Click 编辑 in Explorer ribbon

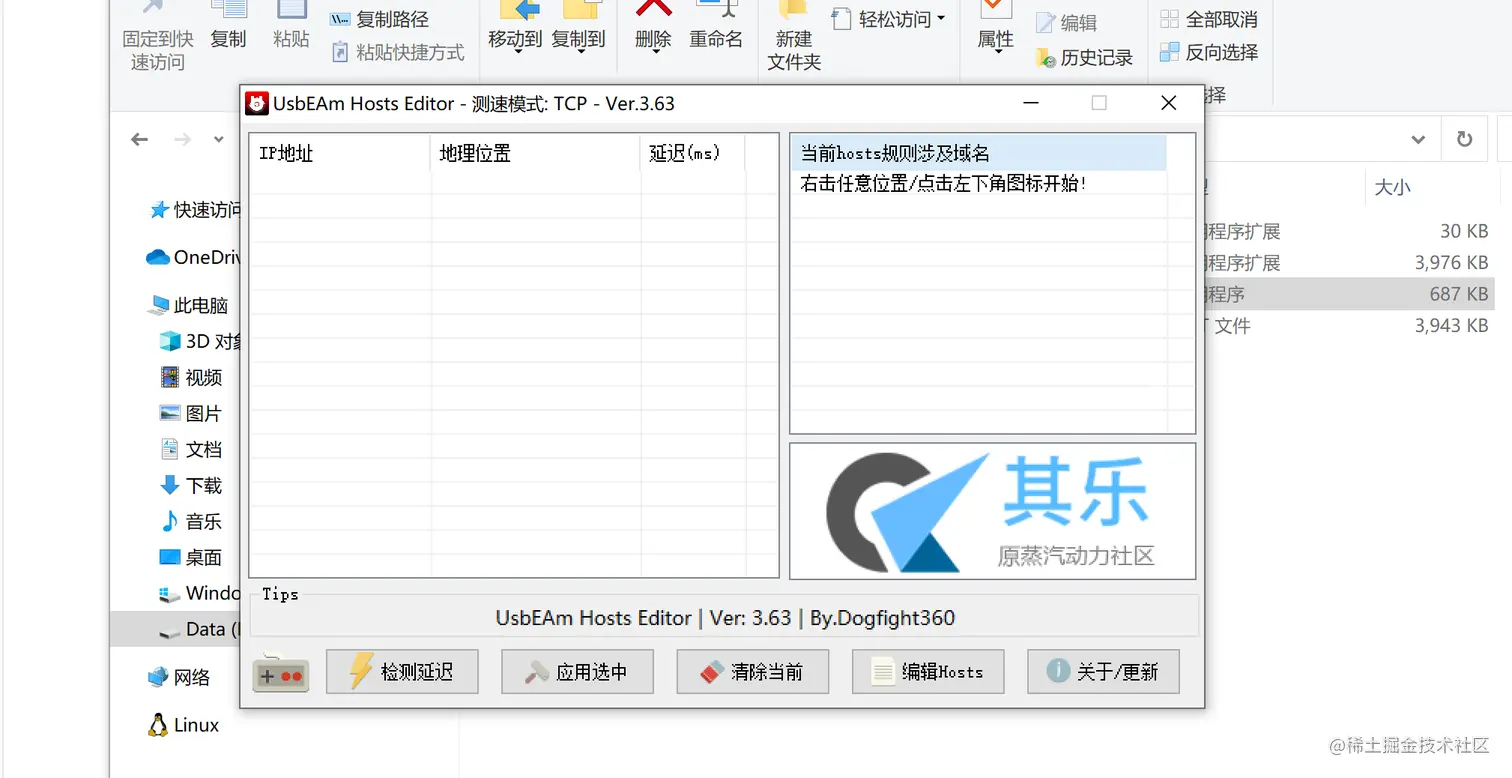coord(1067,23)
